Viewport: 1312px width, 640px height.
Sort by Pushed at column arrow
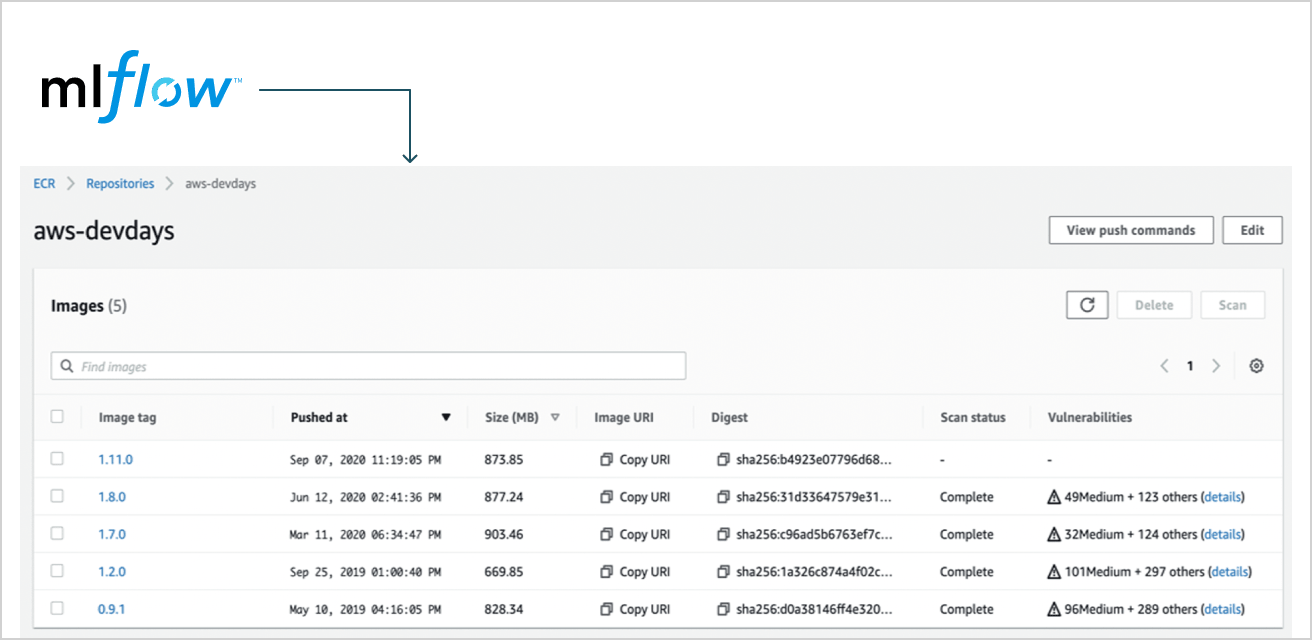pos(446,418)
